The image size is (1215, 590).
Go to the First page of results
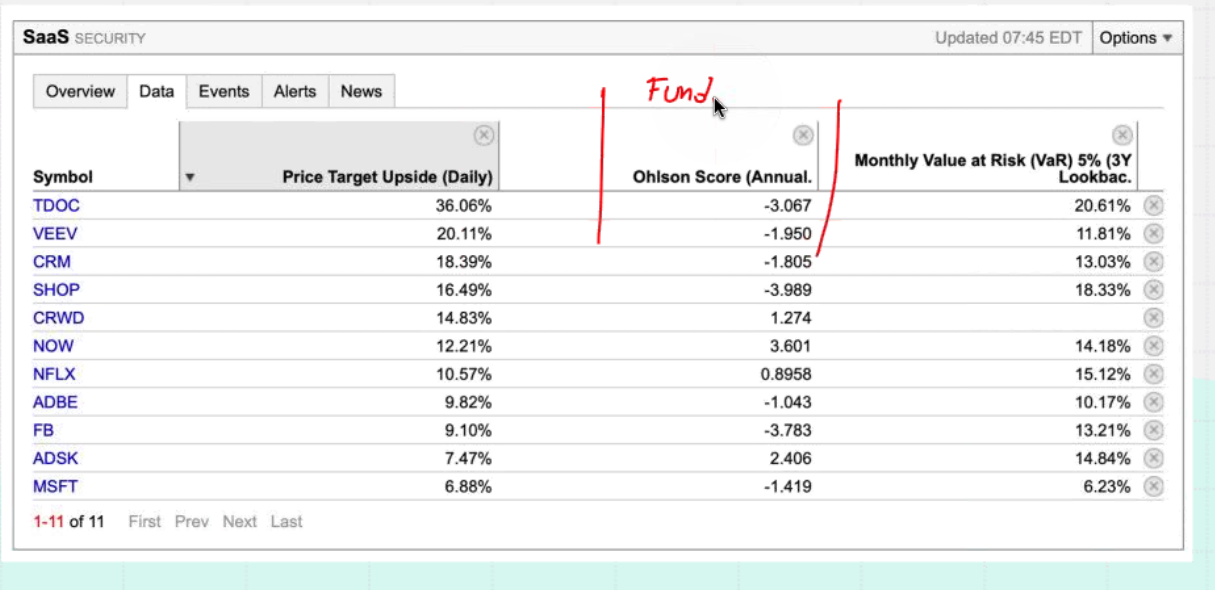(x=144, y=521)
